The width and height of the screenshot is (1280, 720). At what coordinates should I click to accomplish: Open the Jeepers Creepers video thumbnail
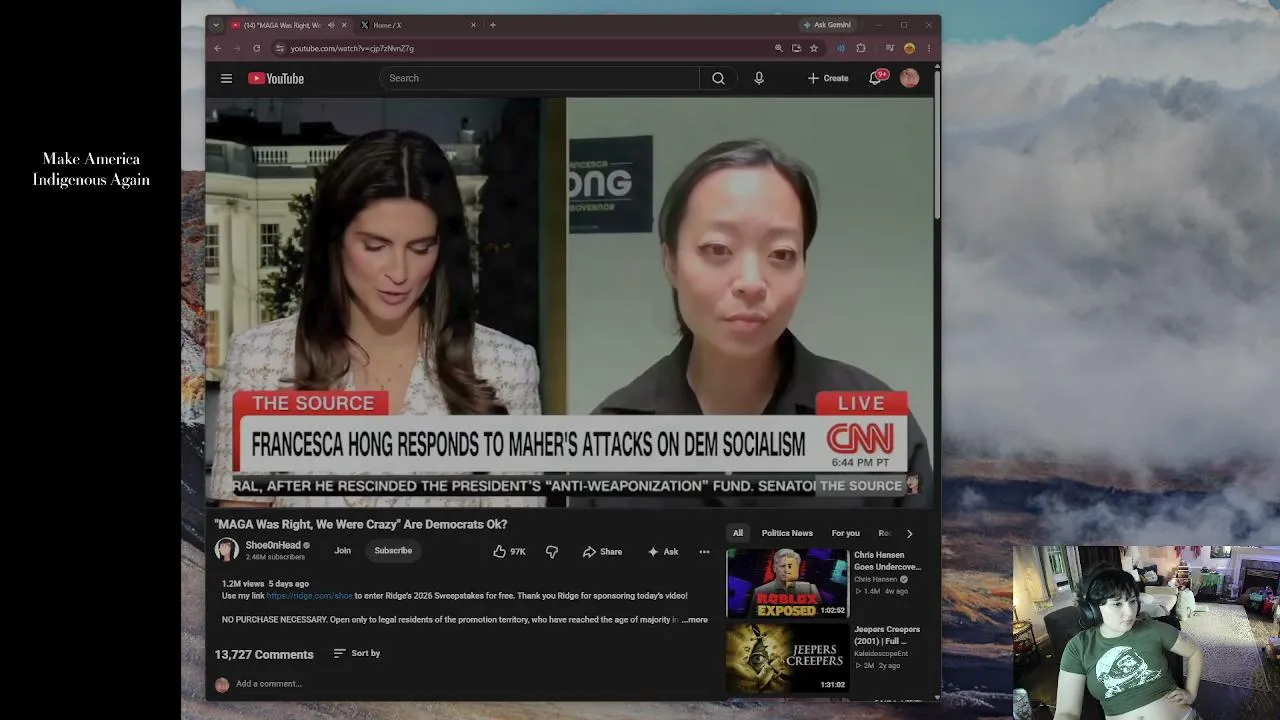point(787,658)
